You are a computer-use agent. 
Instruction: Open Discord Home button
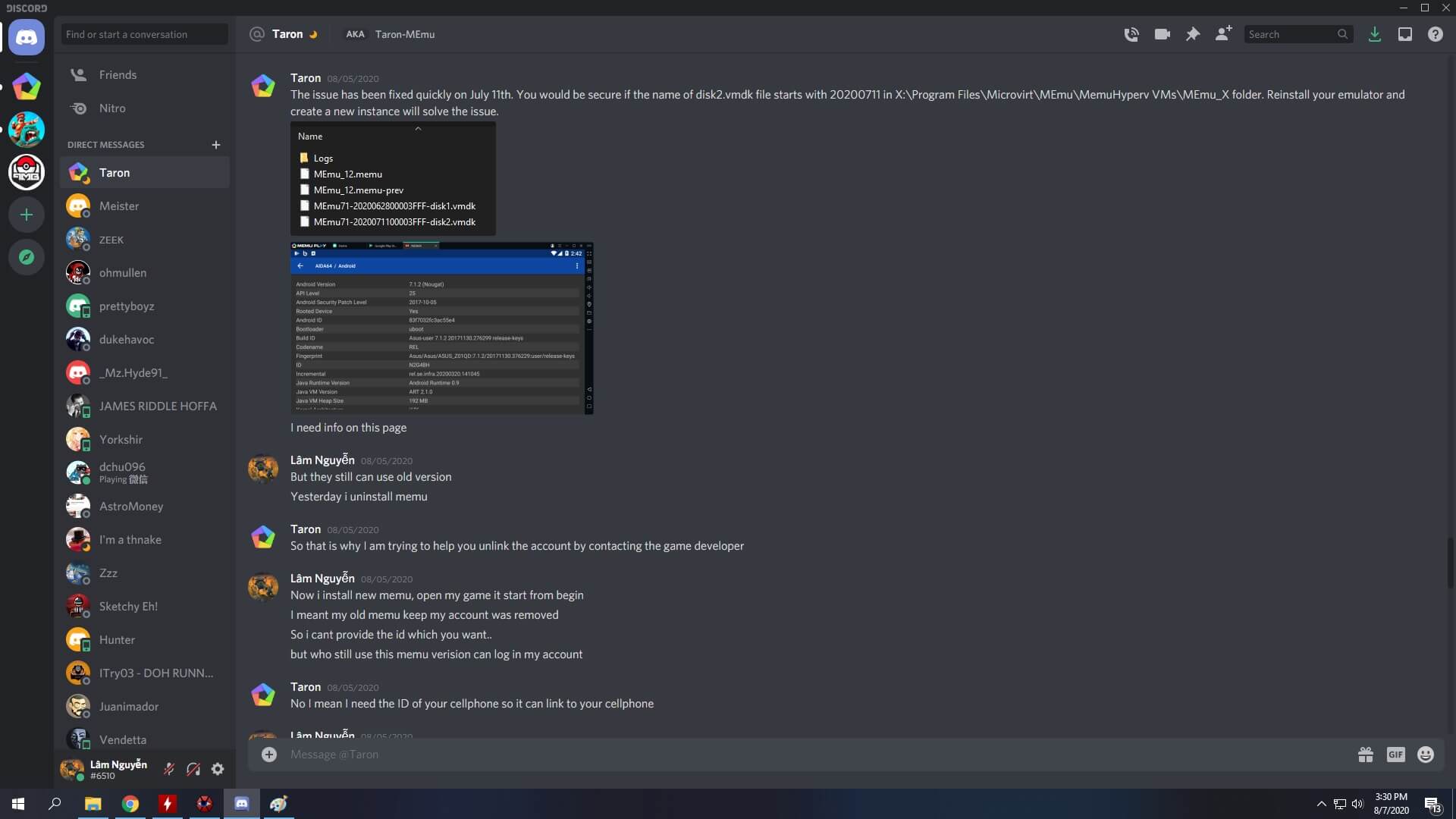point(27,37)
